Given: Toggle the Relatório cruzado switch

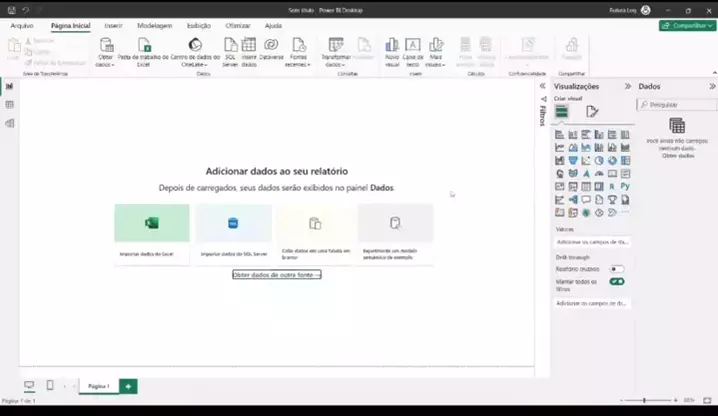Looking at the screenshot, I should click(x=616, y=269).
